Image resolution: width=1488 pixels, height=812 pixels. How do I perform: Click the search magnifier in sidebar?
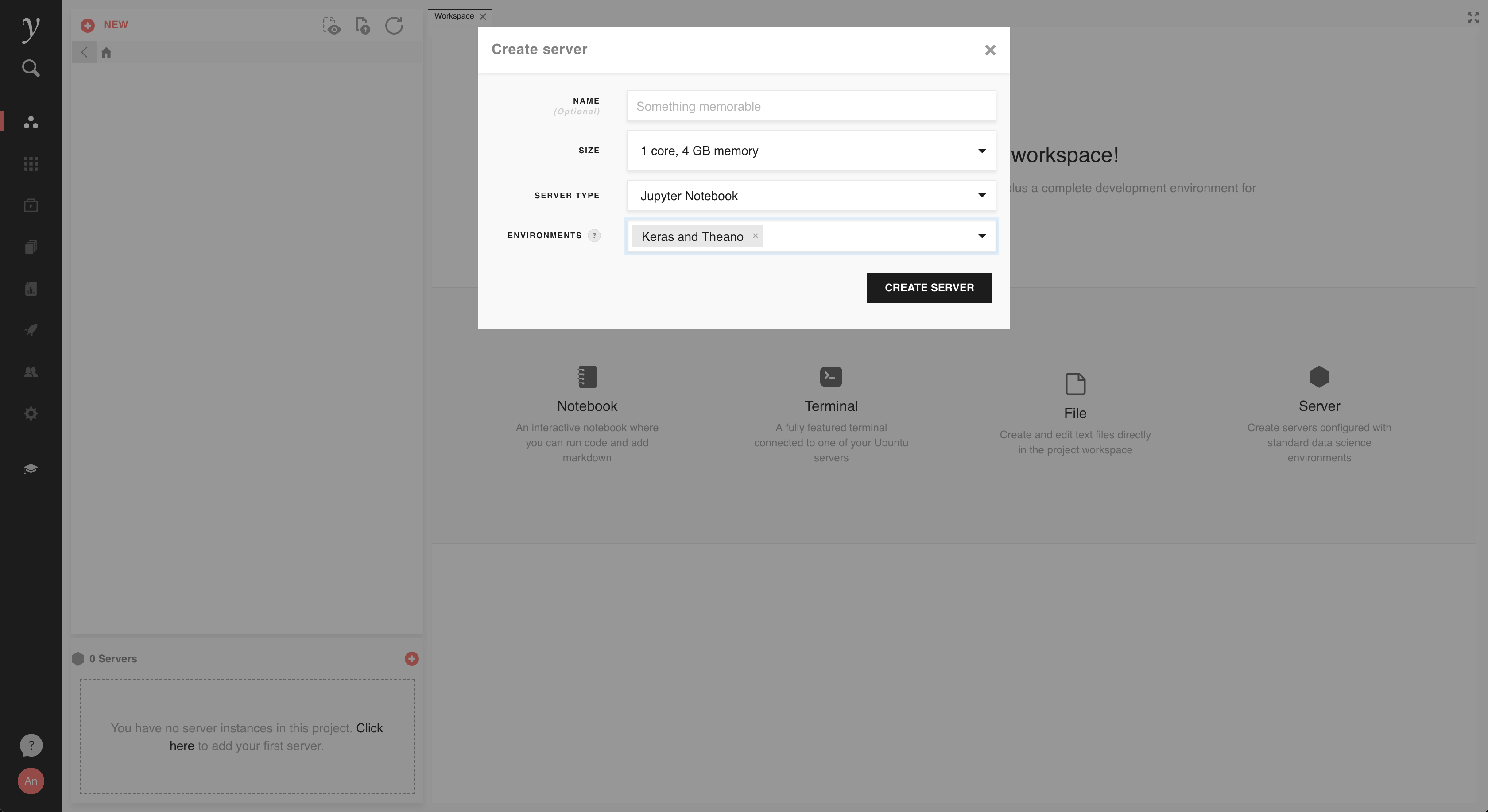tap(31, 68)
